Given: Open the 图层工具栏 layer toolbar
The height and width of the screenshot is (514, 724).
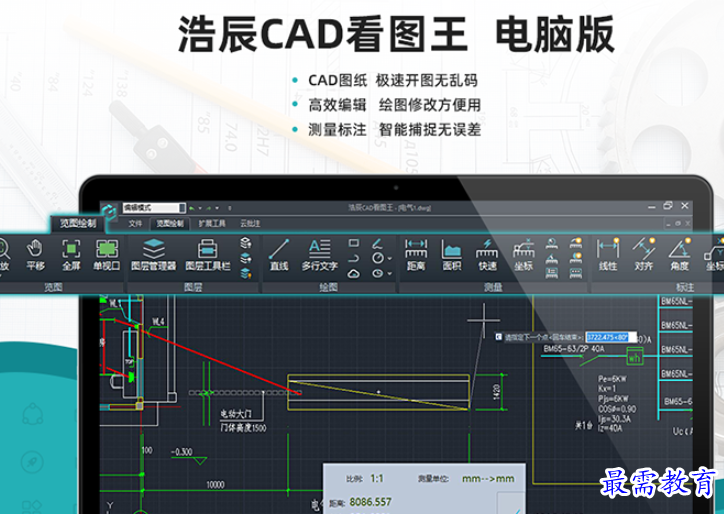Looking at the screenshot, I should tap(208, 254).
